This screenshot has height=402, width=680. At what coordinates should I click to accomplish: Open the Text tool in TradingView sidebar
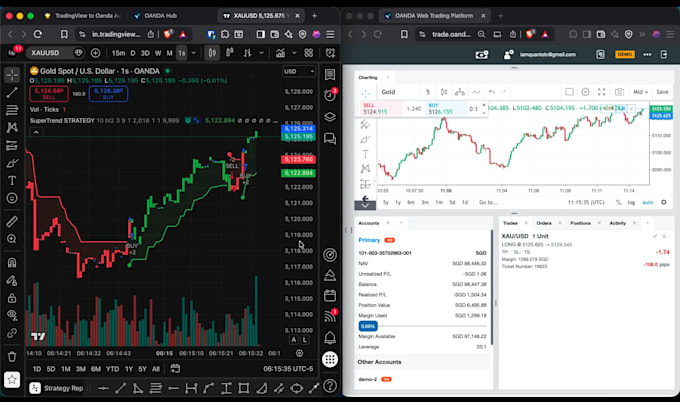coord(12,180)
